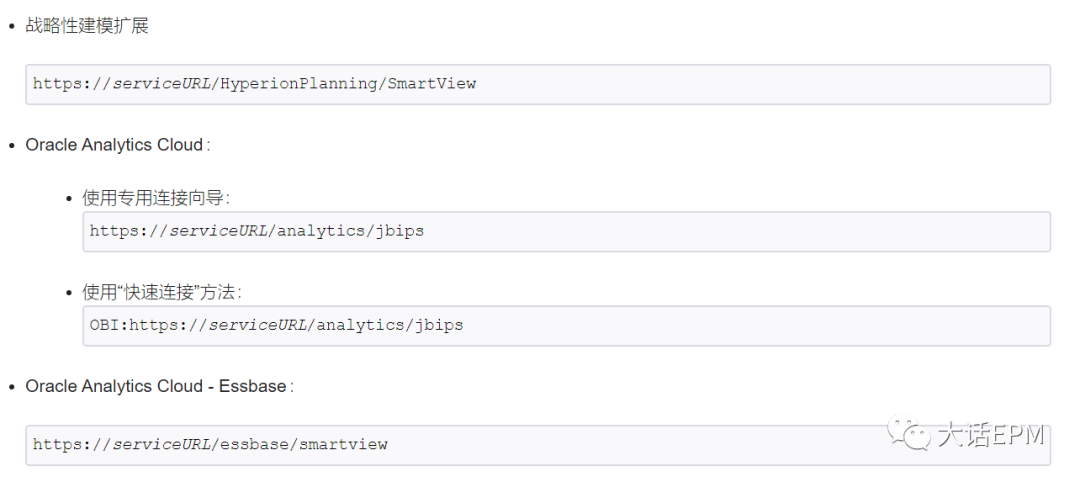Click jbips in the OBI: URL
The image size is (1080, 482).
pos(439,325)
